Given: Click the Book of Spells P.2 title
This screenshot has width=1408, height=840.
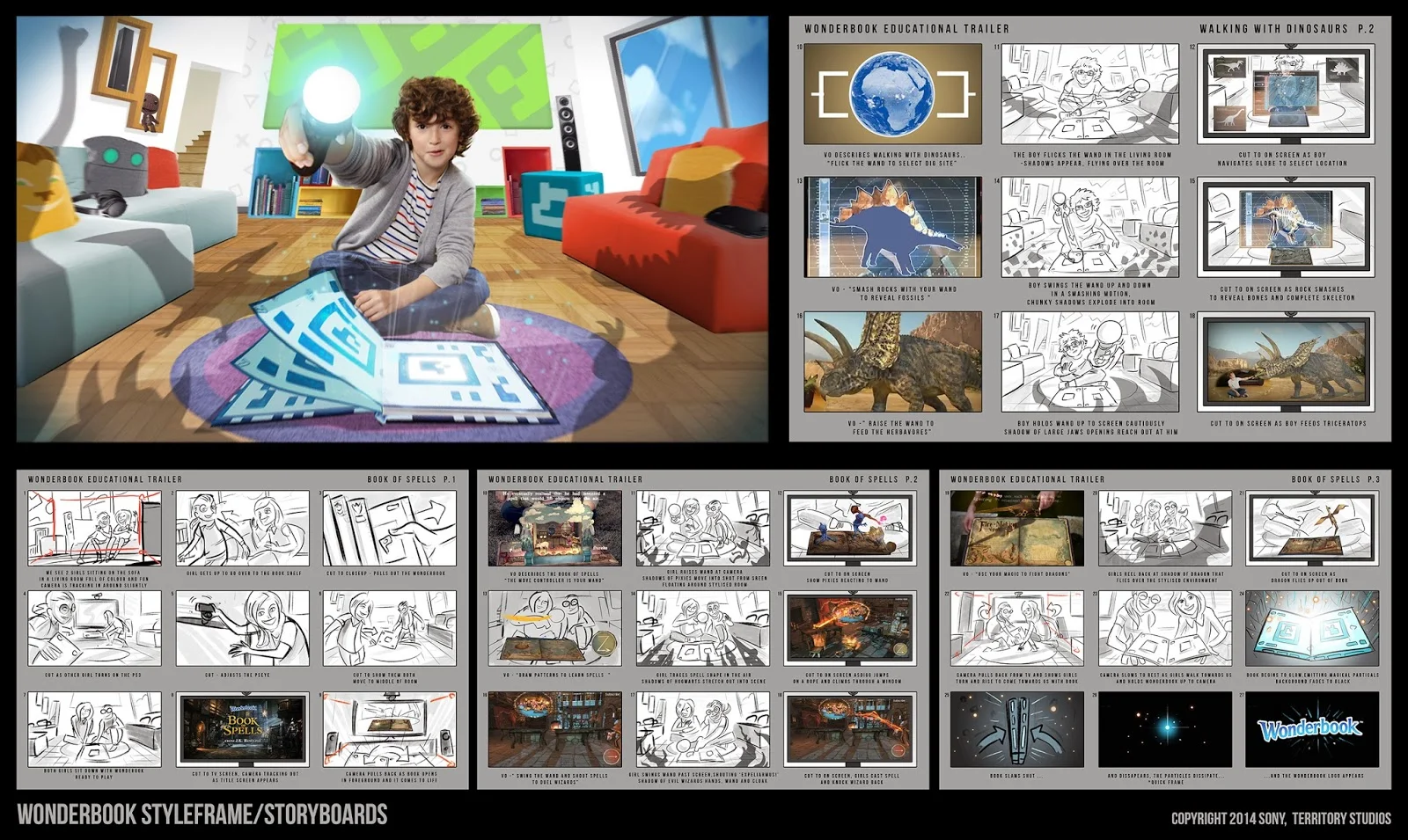Looking at the screenshot, I should point(873,479).
